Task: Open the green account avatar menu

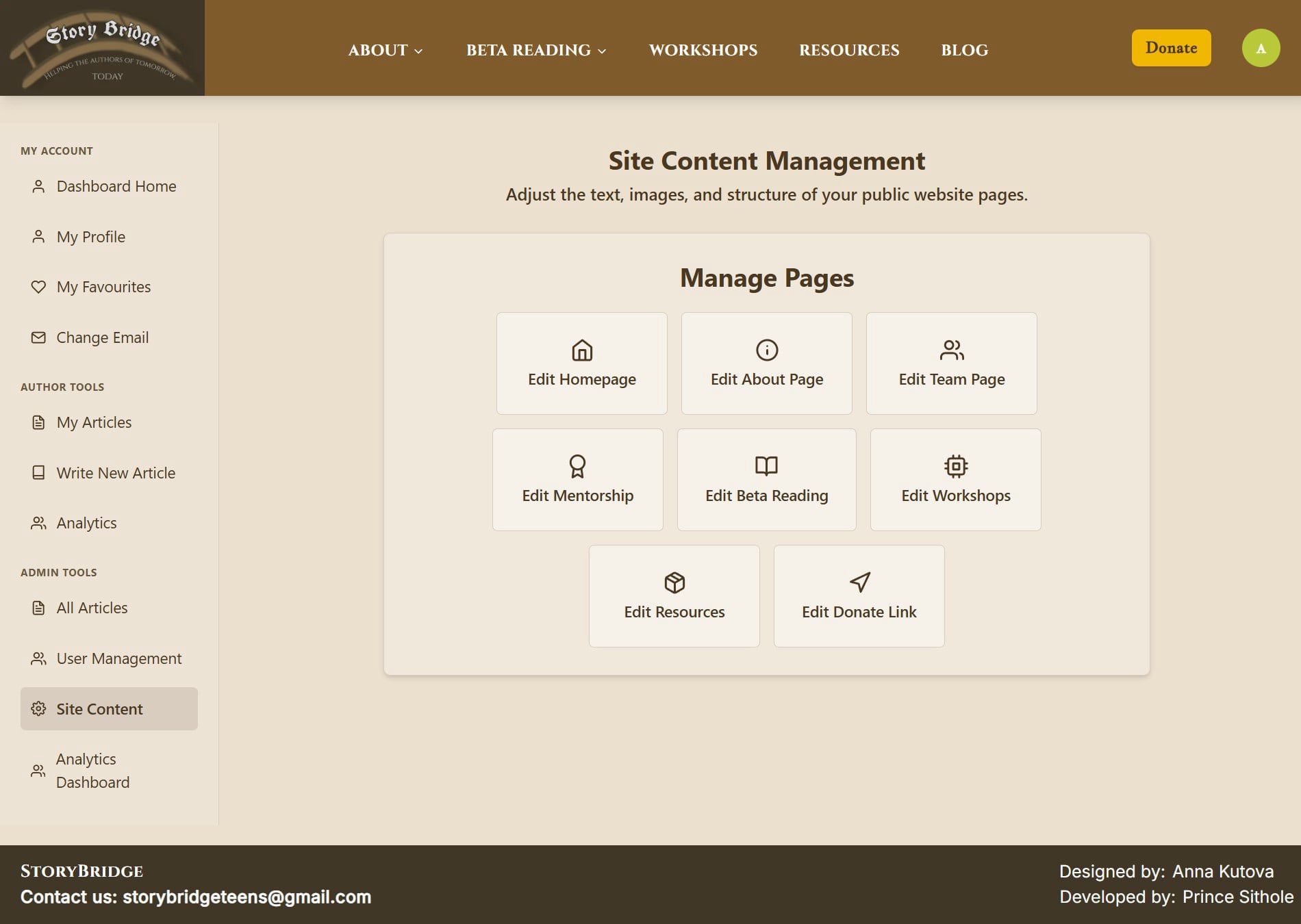Action: point(1261,48)
